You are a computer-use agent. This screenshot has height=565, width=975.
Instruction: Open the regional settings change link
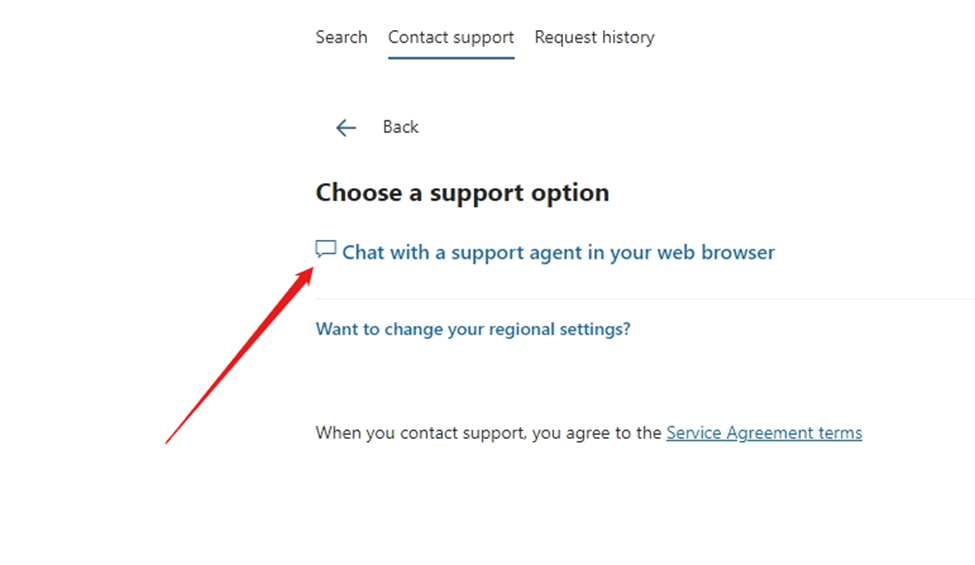(473, 329)
